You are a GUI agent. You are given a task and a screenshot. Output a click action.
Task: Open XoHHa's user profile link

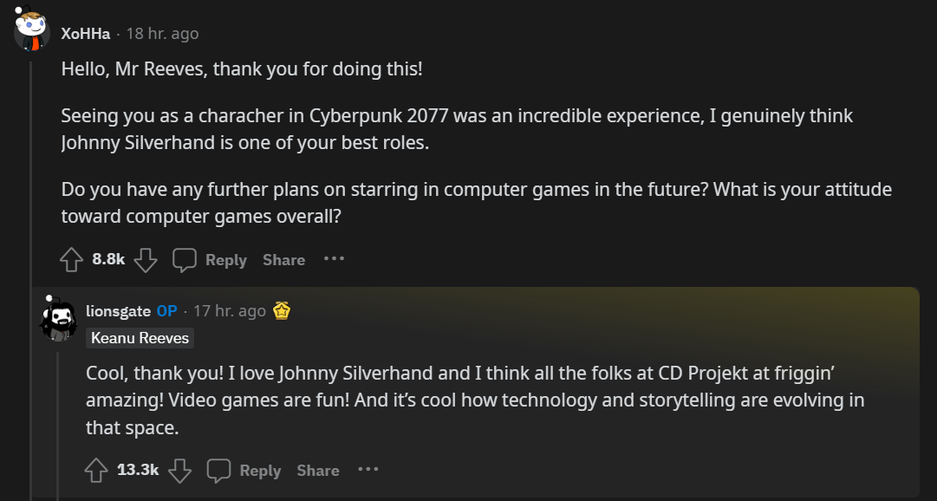click(85, 34)
